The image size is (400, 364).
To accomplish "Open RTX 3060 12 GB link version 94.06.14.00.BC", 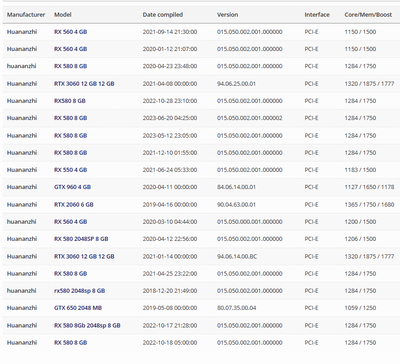I will coord(84,256).
